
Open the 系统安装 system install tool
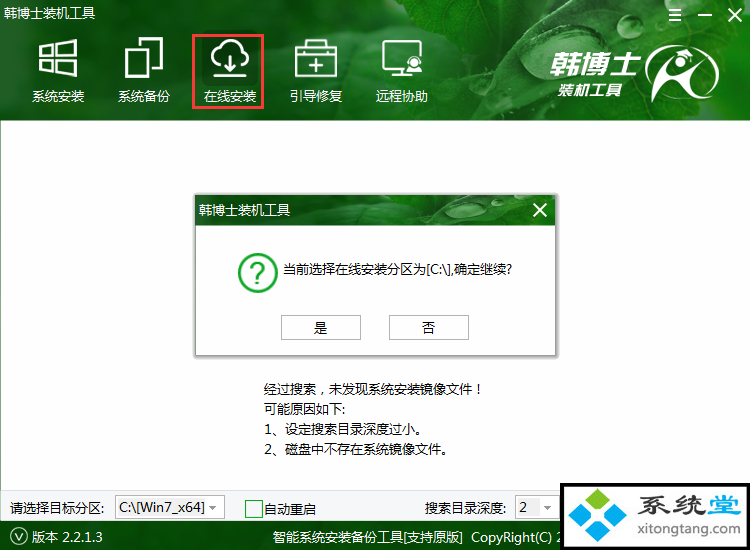click(58, 71)
